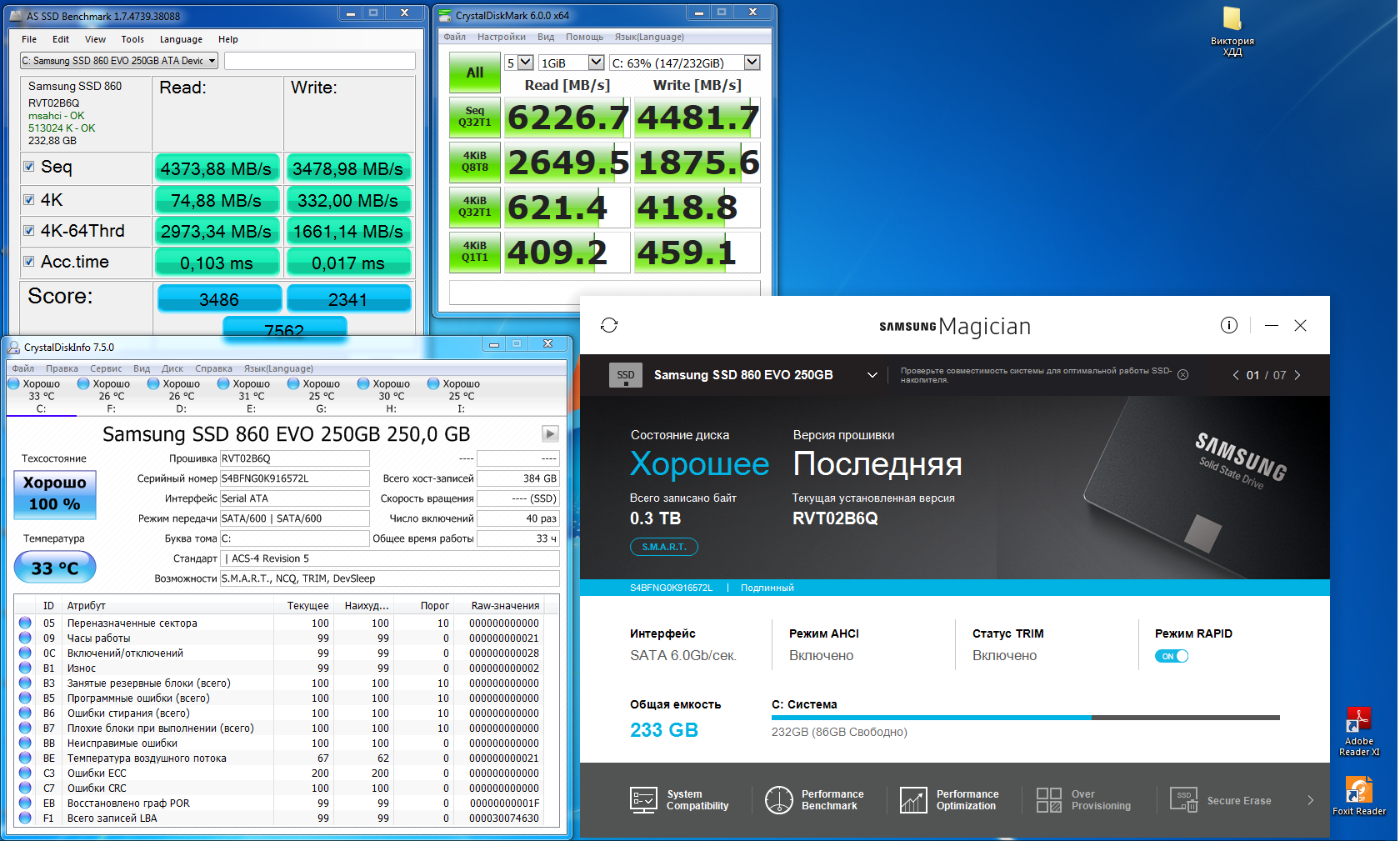This screenshot has width=1400, height=841.
Task: Open System Compatibility icon in Magician
Action: pyautogui.click(x=643, y=800)
